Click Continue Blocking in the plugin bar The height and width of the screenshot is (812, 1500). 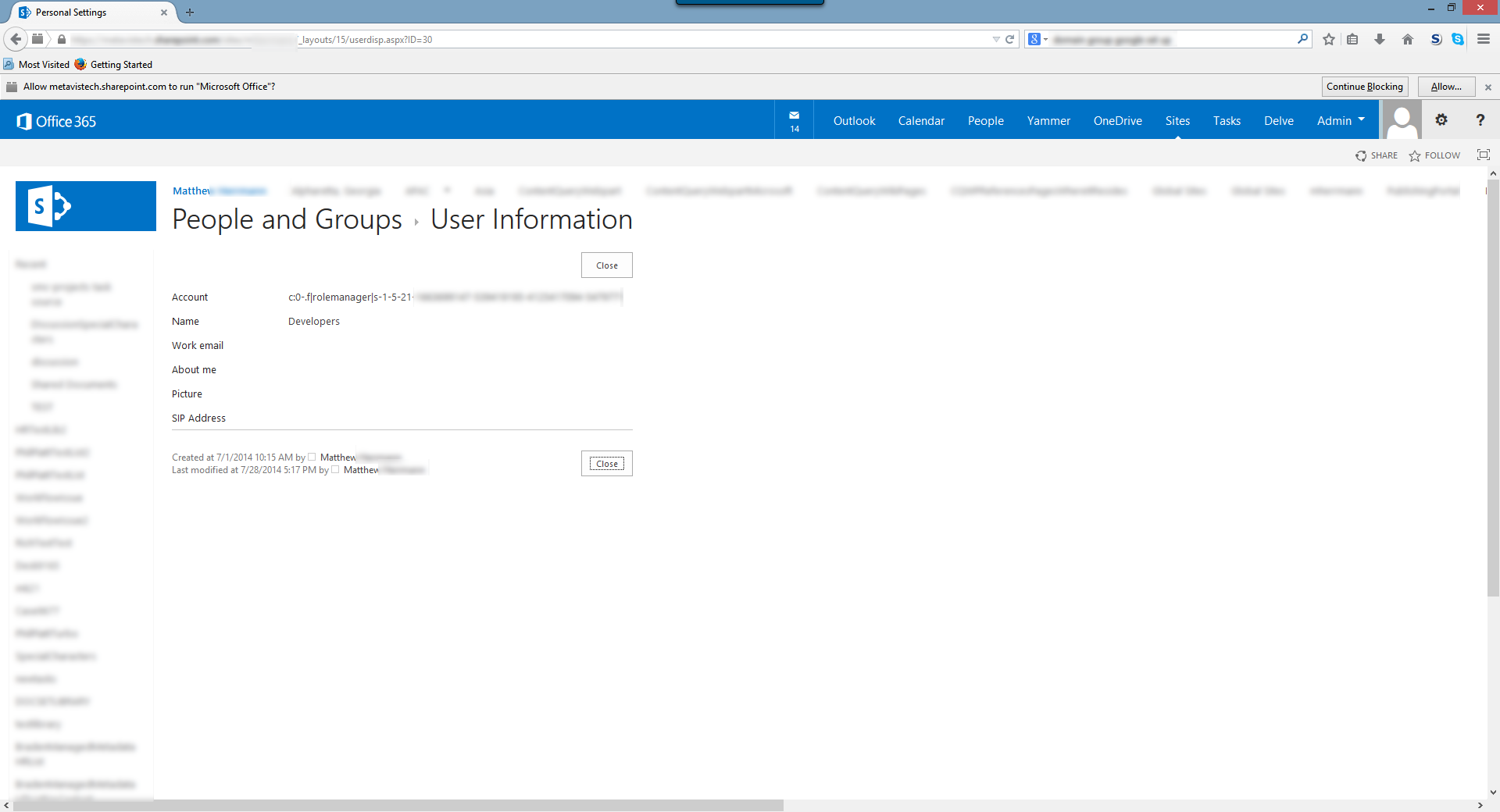[1364, 87]
